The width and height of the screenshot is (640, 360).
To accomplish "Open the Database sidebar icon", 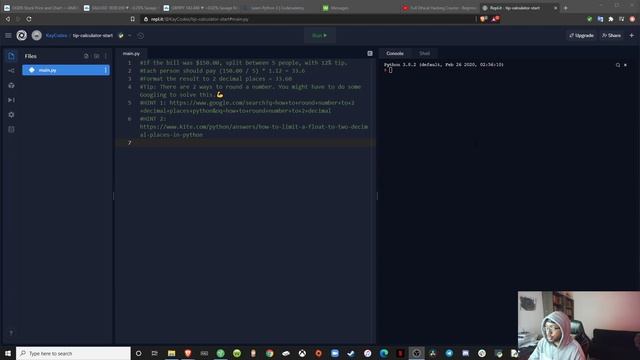I will click(11, 129).
